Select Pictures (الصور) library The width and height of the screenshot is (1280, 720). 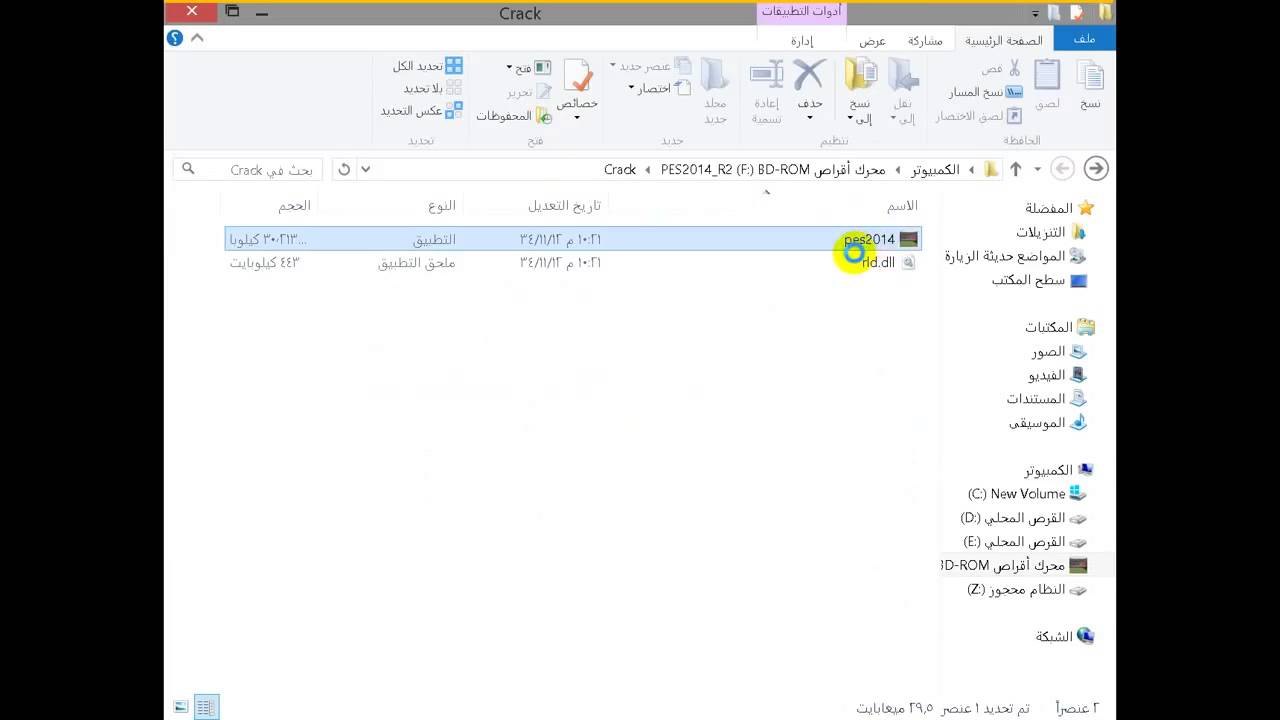pyautogui.click(x=1059, y=352)
